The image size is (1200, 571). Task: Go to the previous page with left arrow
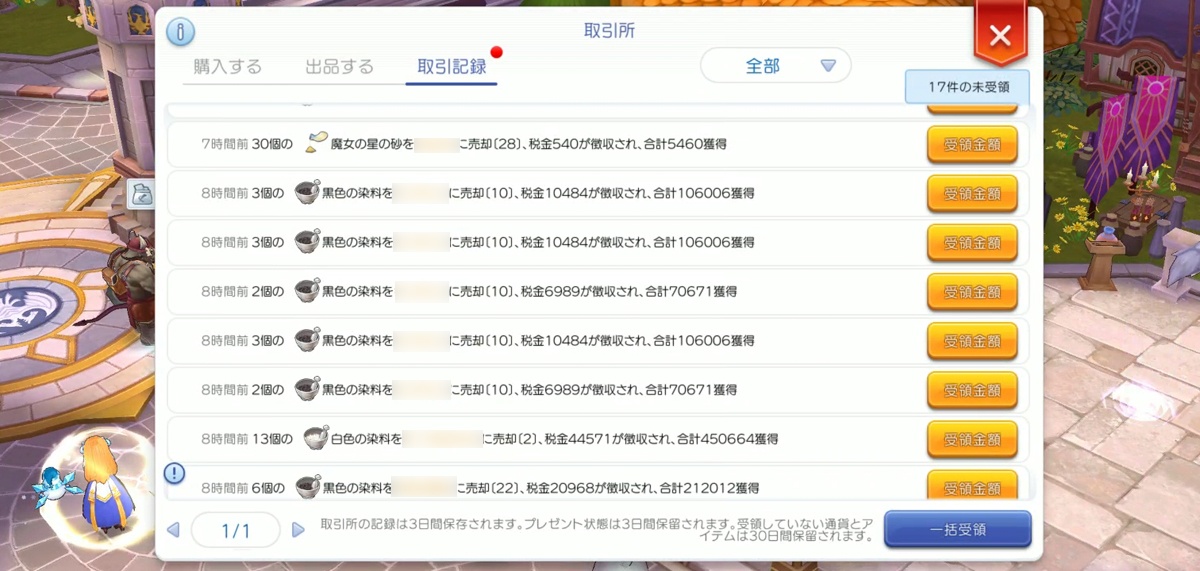(x=173, y=530)
